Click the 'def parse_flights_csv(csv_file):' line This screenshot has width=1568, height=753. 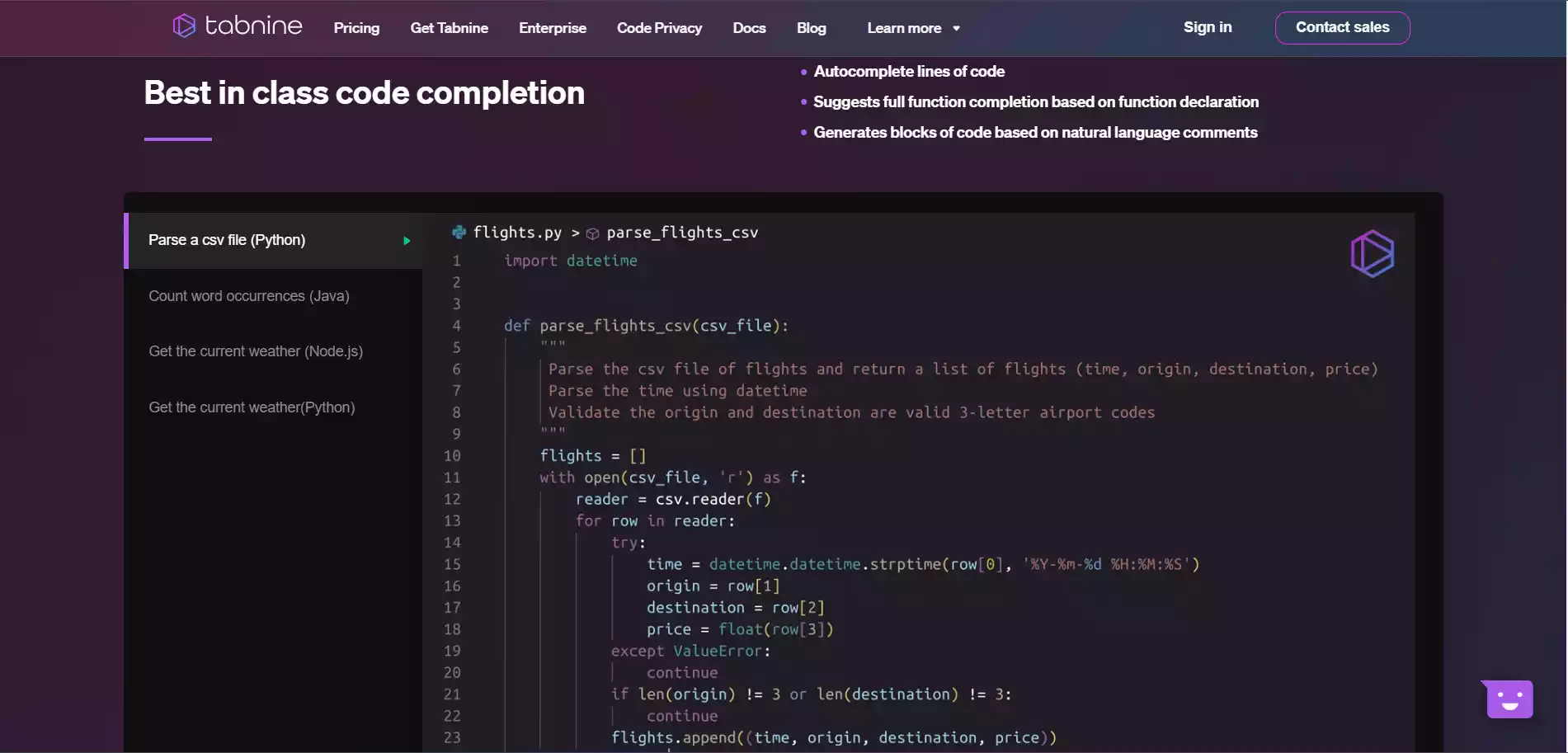point(646,326)
